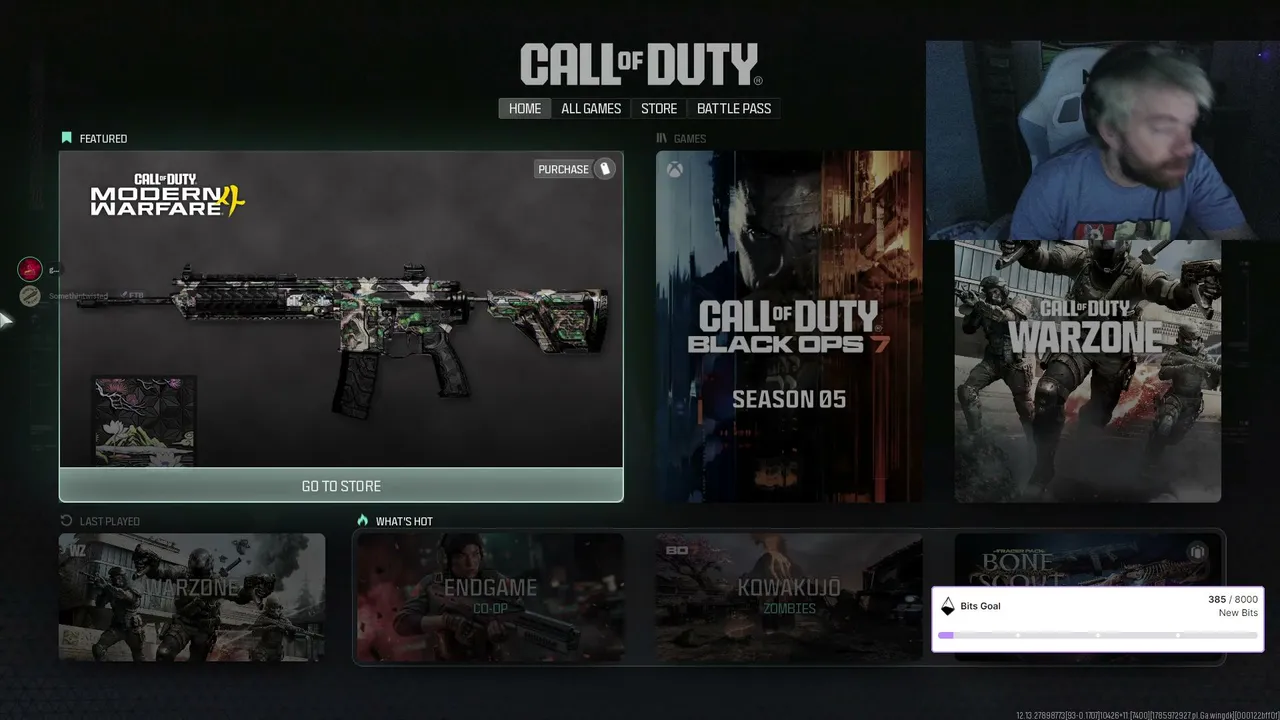Click the Bits Goal diamond icon

coord(948,606)
